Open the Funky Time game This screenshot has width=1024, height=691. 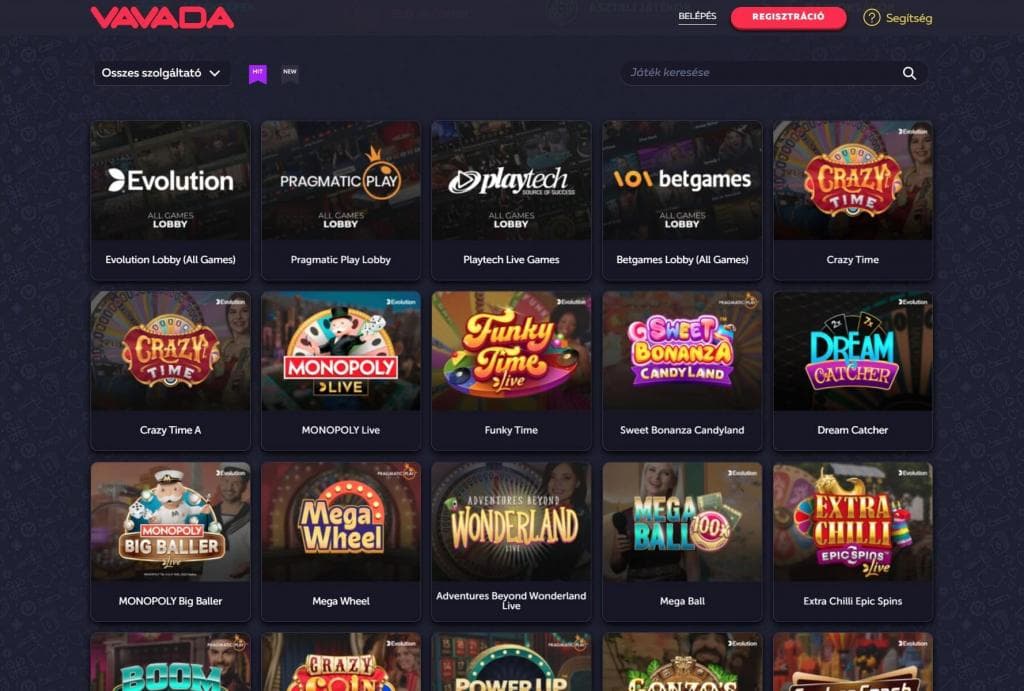(511, 371)
